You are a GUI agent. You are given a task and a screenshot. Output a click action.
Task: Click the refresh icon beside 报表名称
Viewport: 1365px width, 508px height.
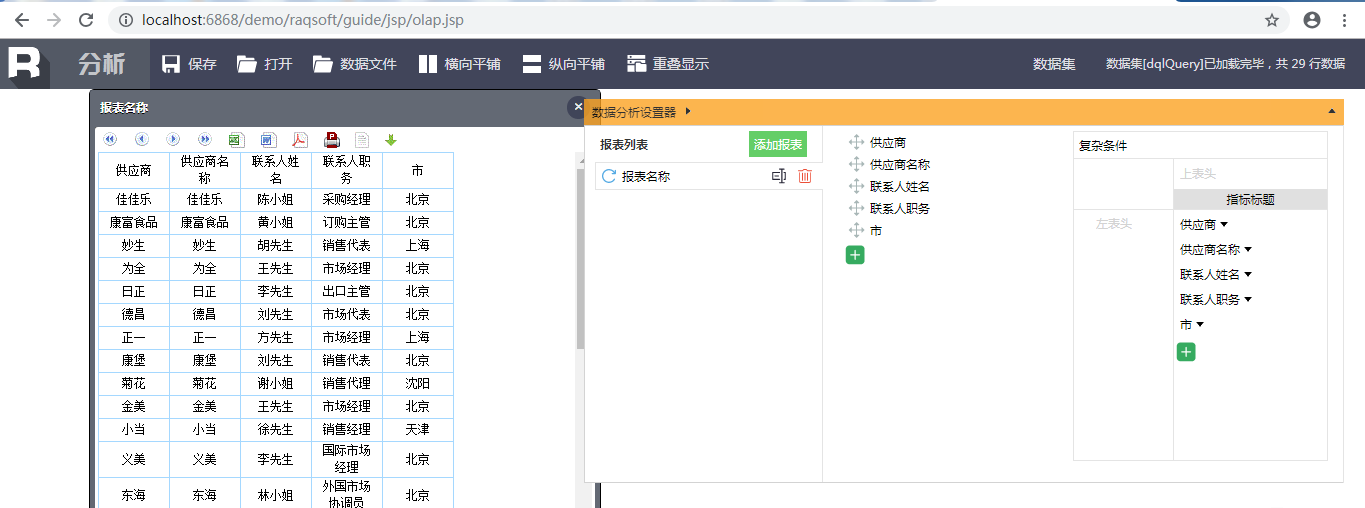coord(609,176)
